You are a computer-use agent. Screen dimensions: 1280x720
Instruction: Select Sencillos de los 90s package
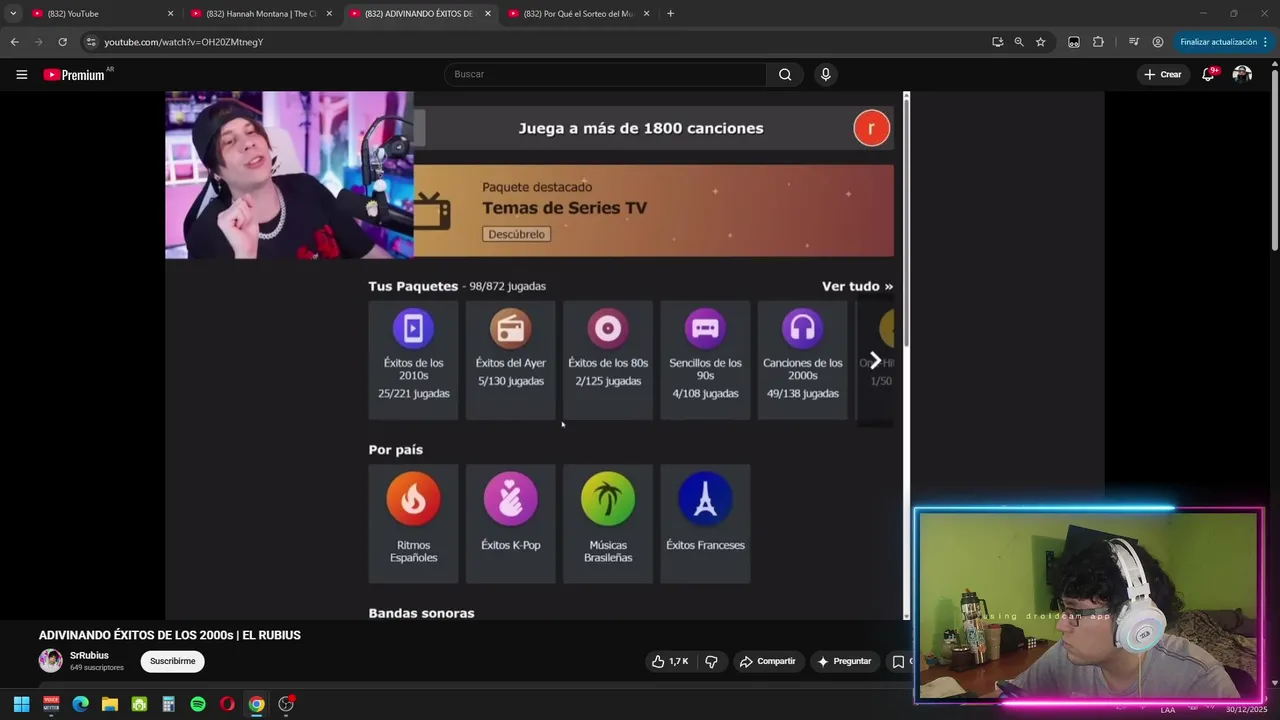pos(705,360)
